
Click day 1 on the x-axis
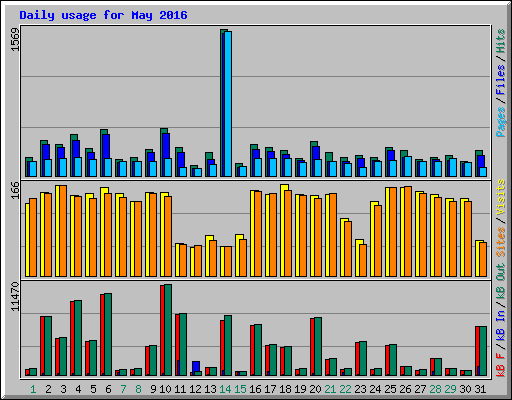pos(33,389)
